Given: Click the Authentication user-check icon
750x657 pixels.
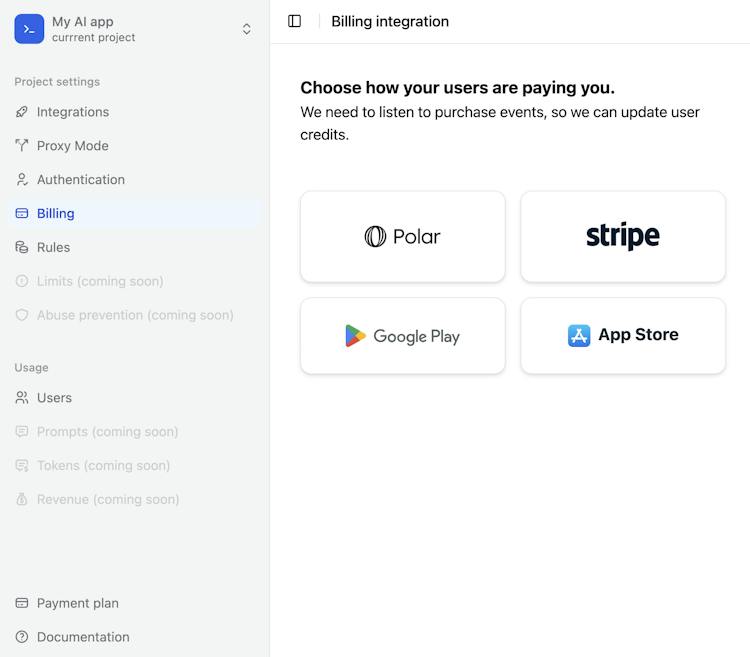Looking at the screenshot, I should (x=22, y=179).
